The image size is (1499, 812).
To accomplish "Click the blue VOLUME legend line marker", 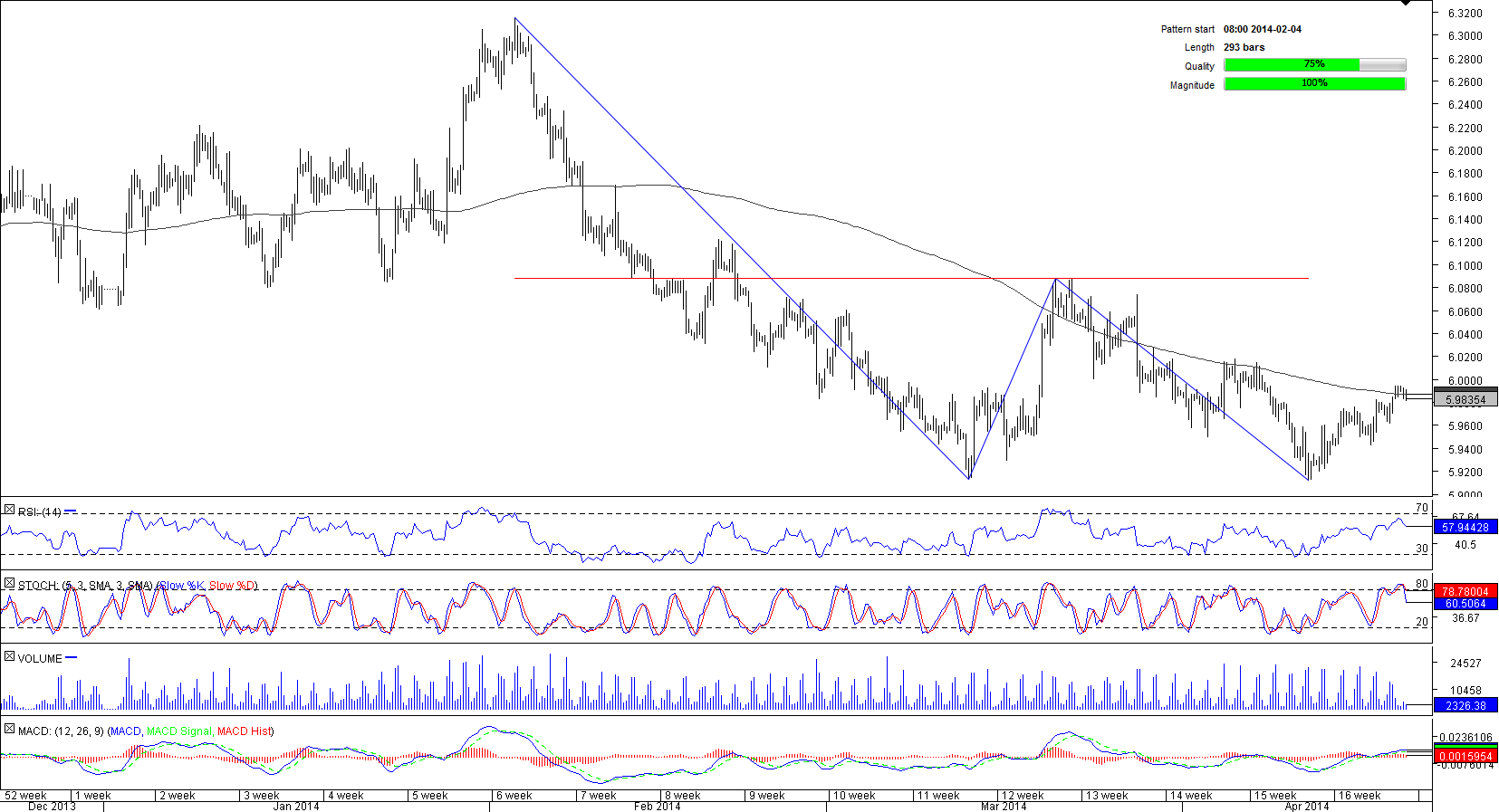I will (x=72, y=658).
